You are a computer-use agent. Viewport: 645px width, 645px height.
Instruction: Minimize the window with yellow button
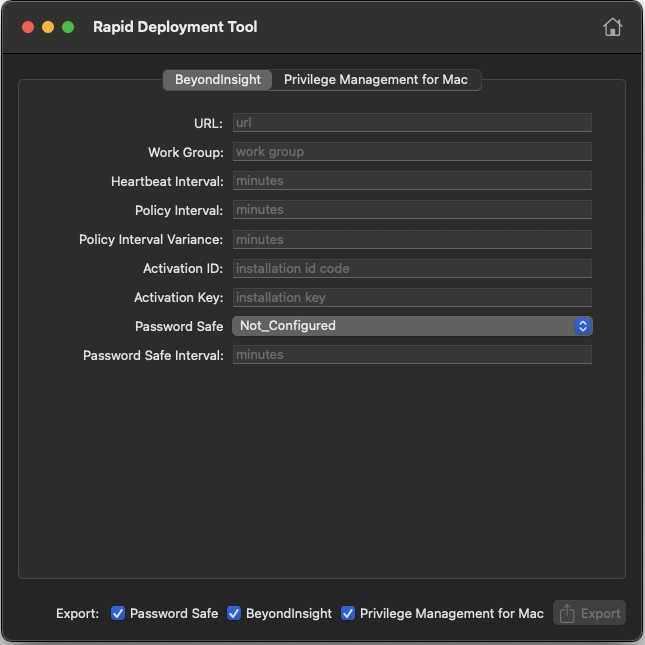click(x=48, y=27)
